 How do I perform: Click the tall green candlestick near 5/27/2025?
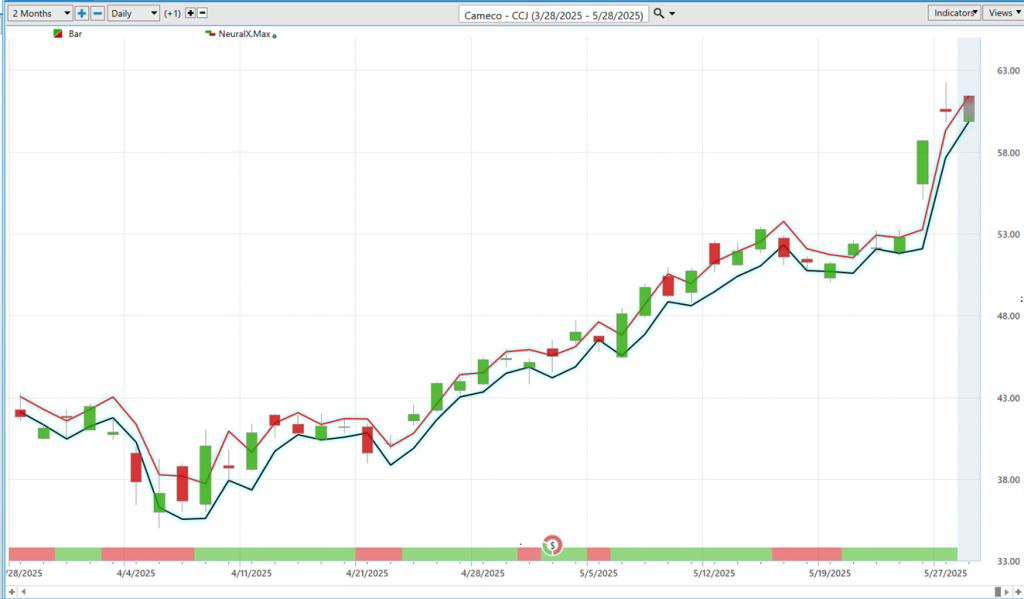tap(922, 162)
